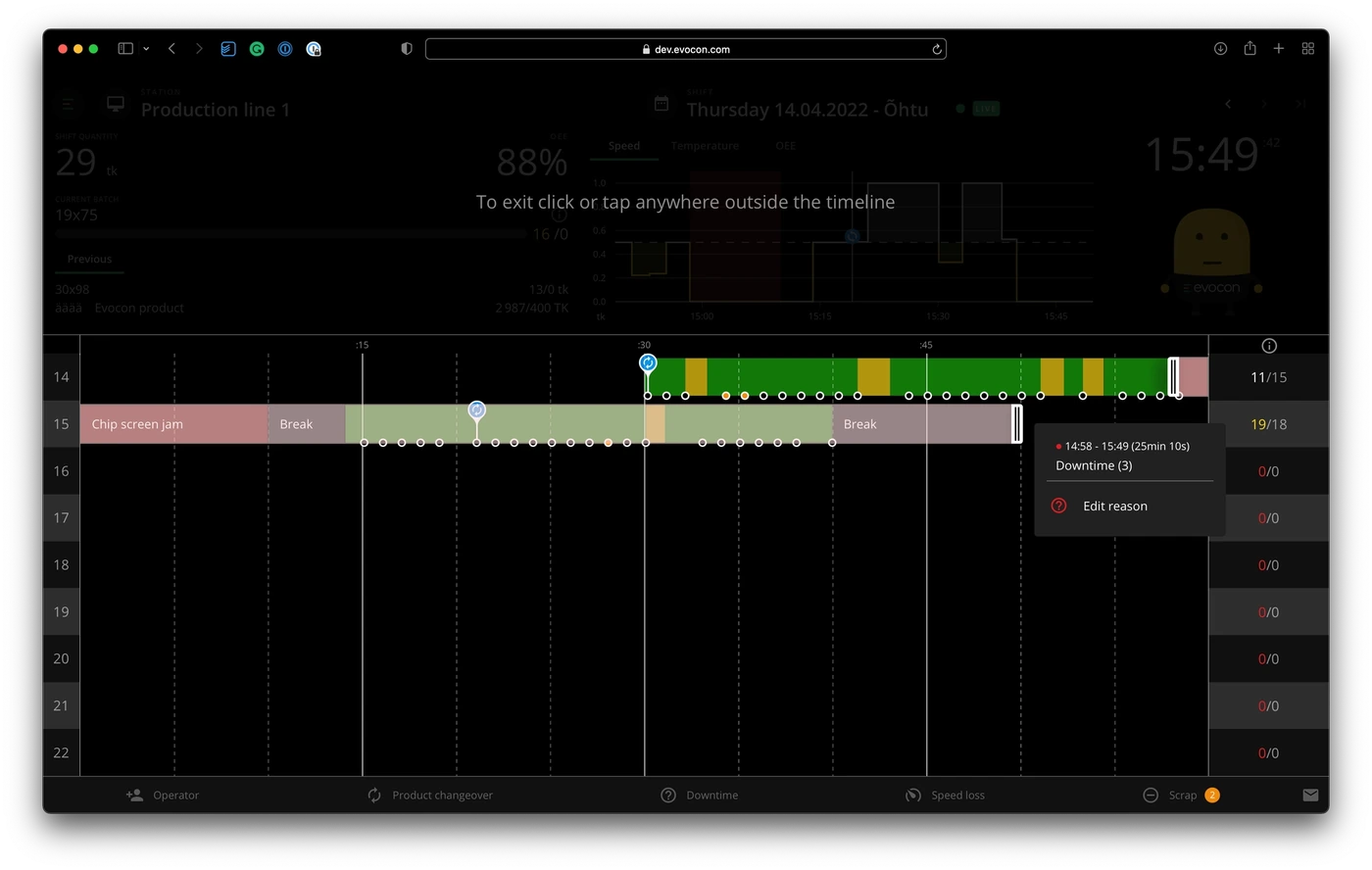Click the orange segment in row 15
This screenshot has height=870, width=1372.
coord(655,424)
